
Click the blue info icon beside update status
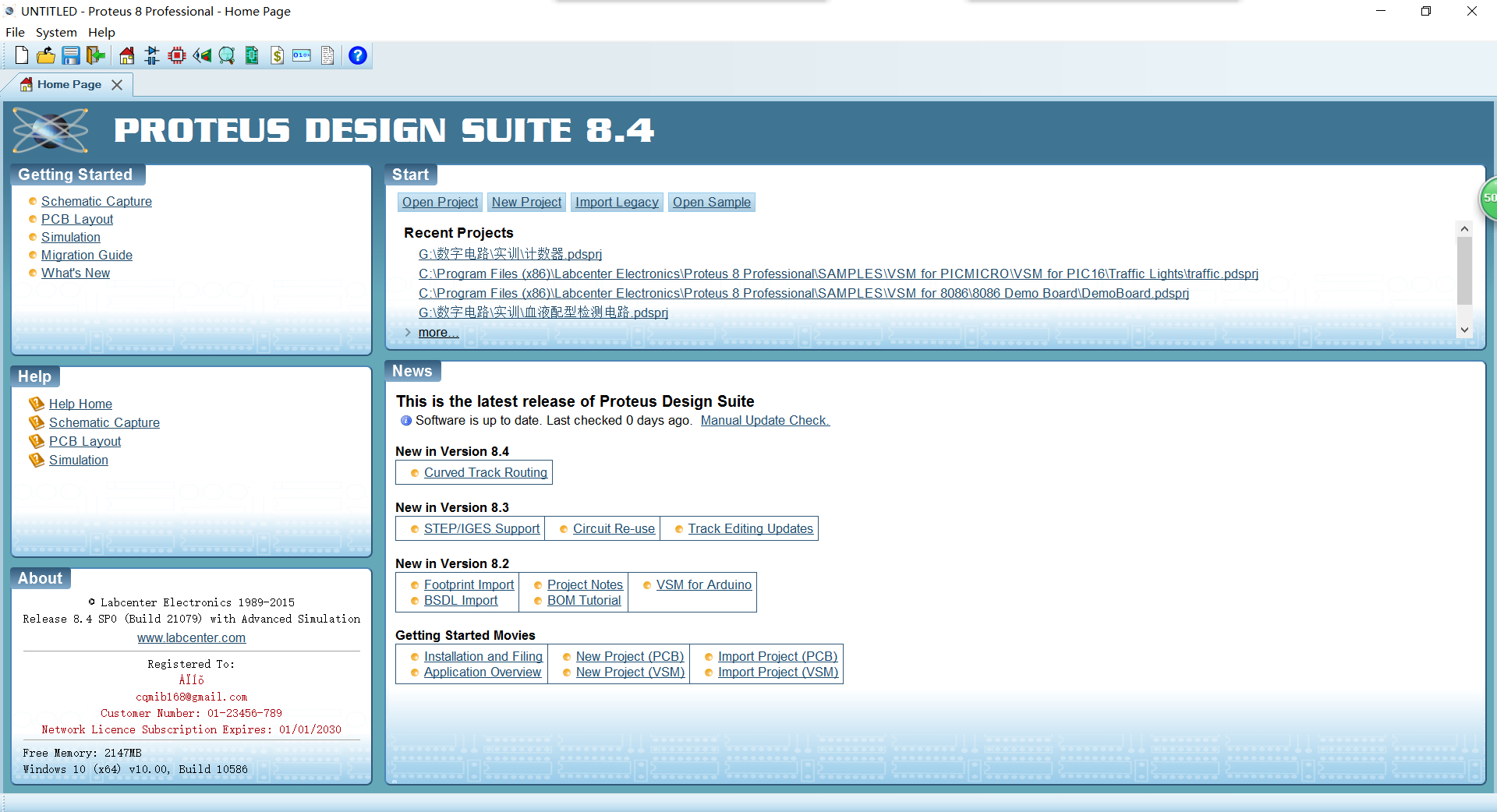tap(405, 421)
